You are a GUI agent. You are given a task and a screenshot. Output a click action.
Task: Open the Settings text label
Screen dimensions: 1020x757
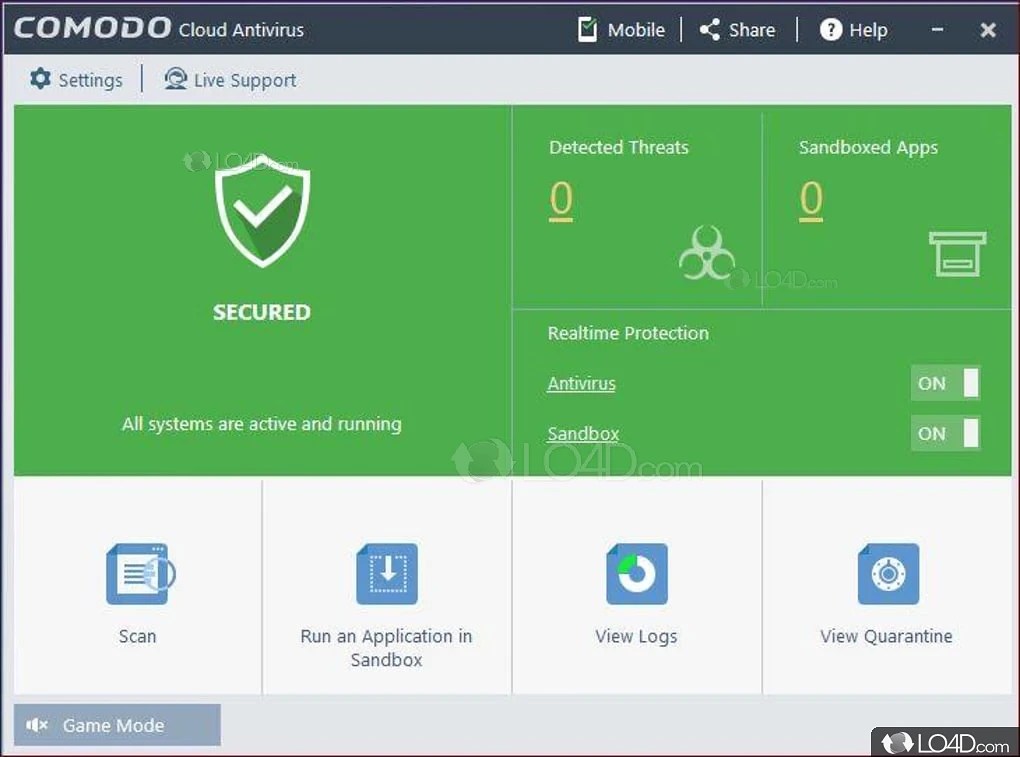pos(90,80)
